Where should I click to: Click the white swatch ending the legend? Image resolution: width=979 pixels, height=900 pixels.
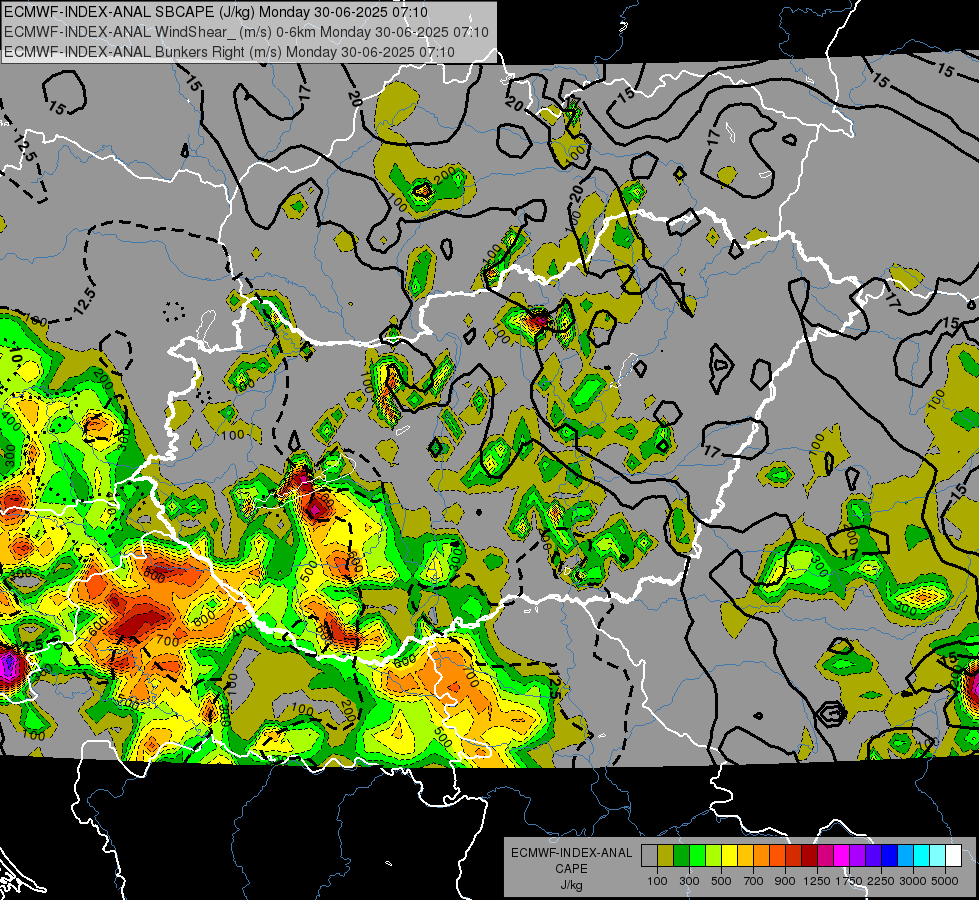point(953,856)
